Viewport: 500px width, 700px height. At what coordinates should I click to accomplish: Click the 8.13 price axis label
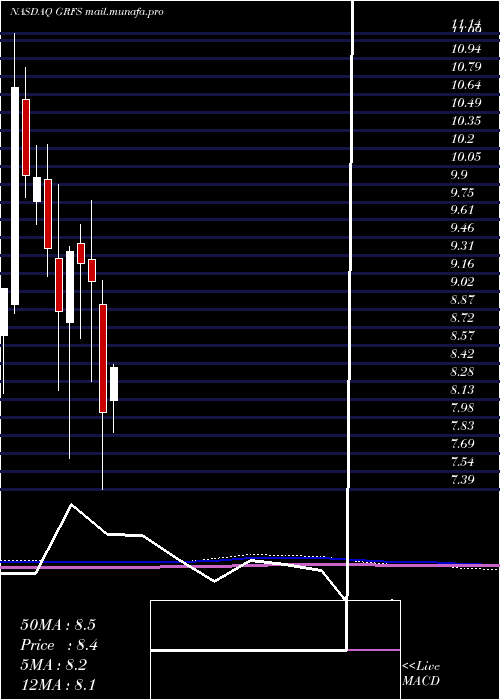click(x=462, y=389)
